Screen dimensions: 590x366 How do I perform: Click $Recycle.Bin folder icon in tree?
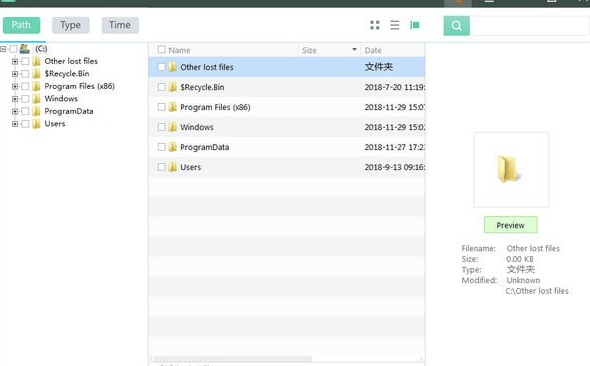coord(36,73)
